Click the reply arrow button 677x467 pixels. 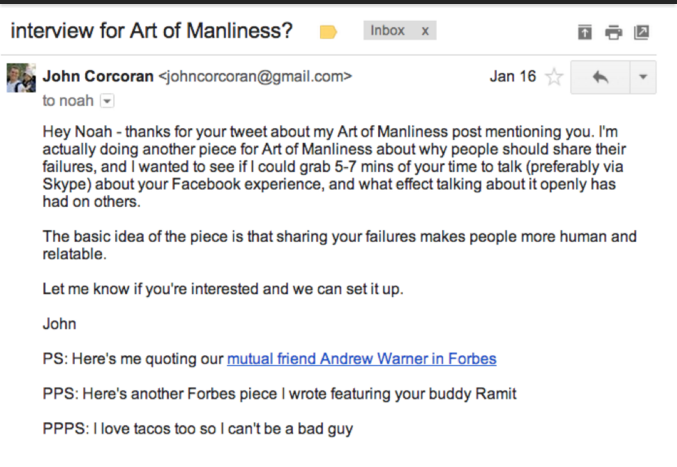click(x=601, y=77)
